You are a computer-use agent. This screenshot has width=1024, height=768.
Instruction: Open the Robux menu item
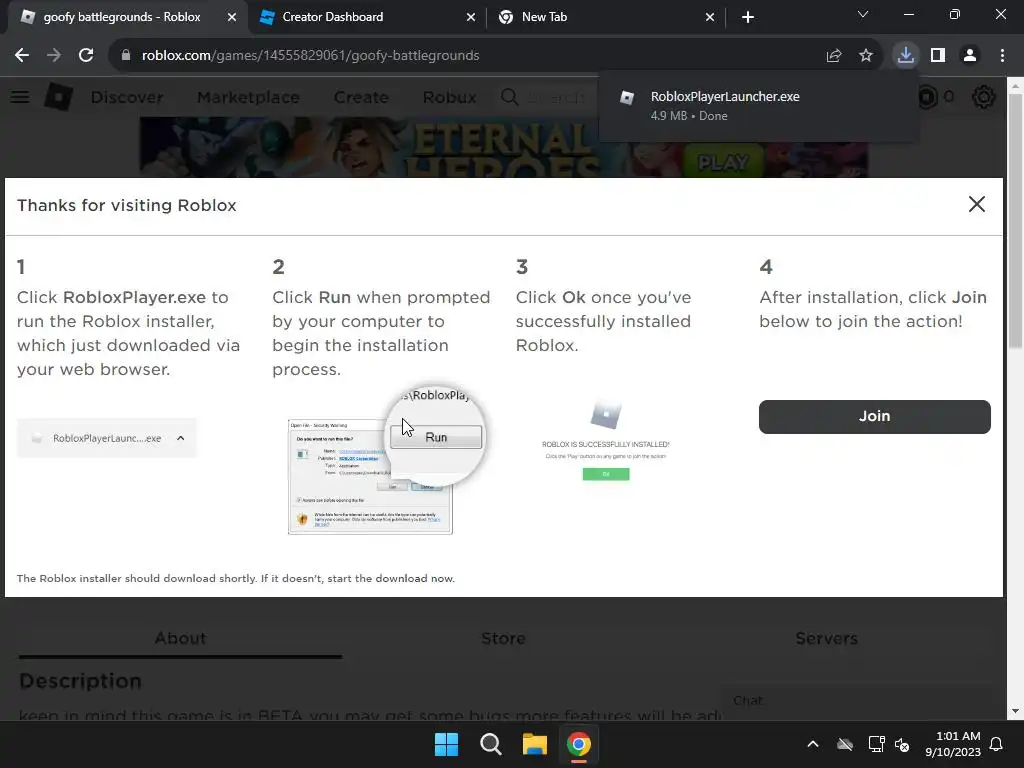449,97
